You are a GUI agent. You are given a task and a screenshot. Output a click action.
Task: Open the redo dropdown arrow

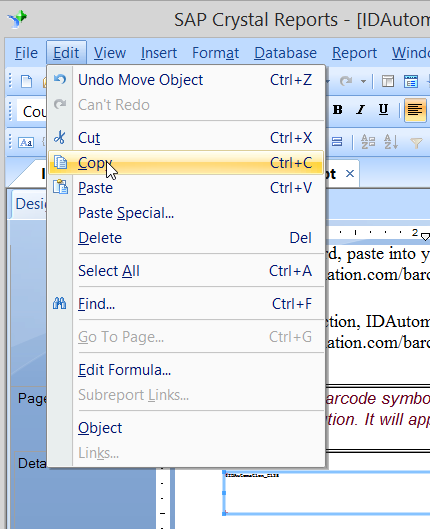363,81
